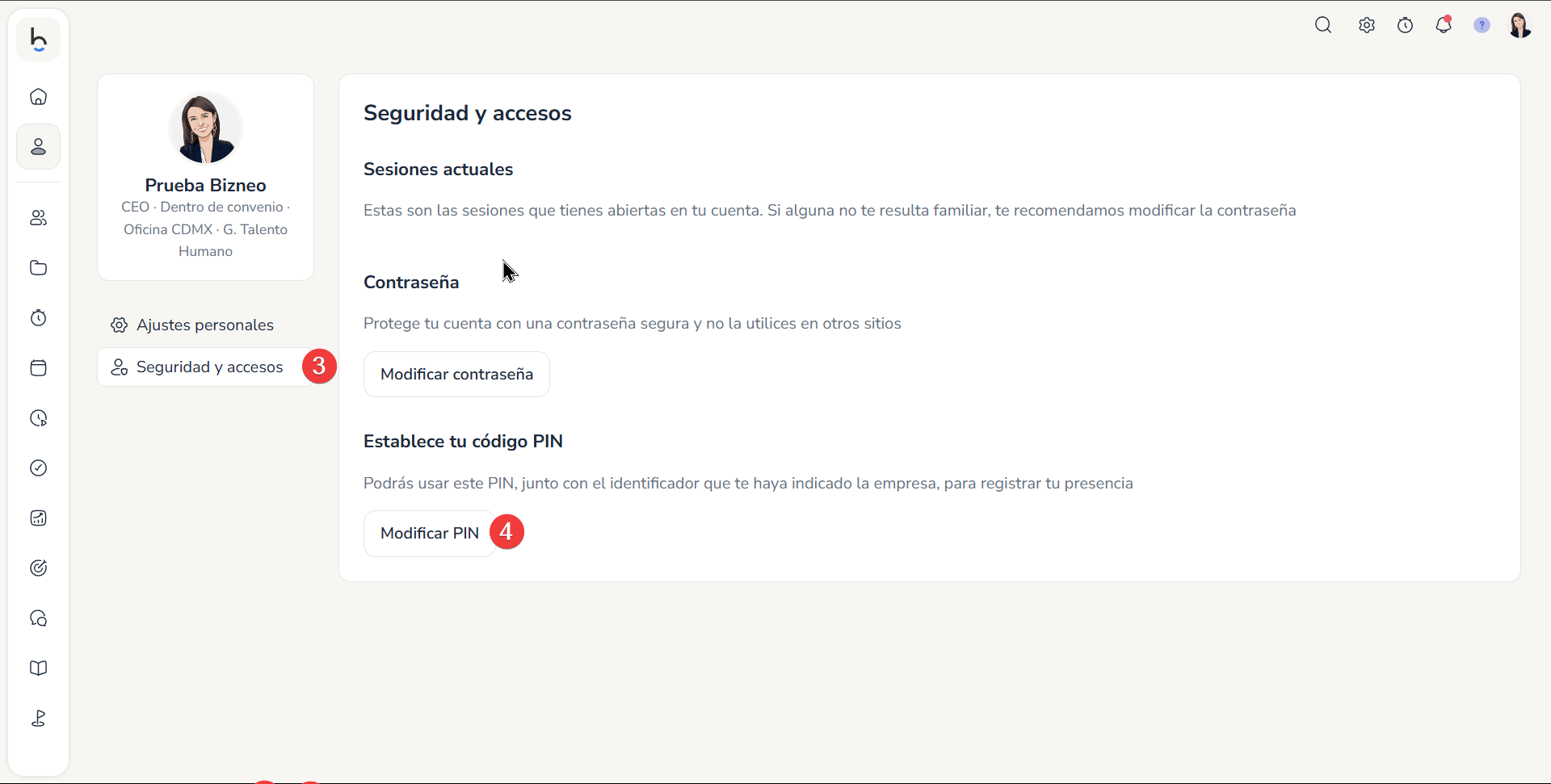Click the top bar clock timer icon

click(x=1406, y=25)
